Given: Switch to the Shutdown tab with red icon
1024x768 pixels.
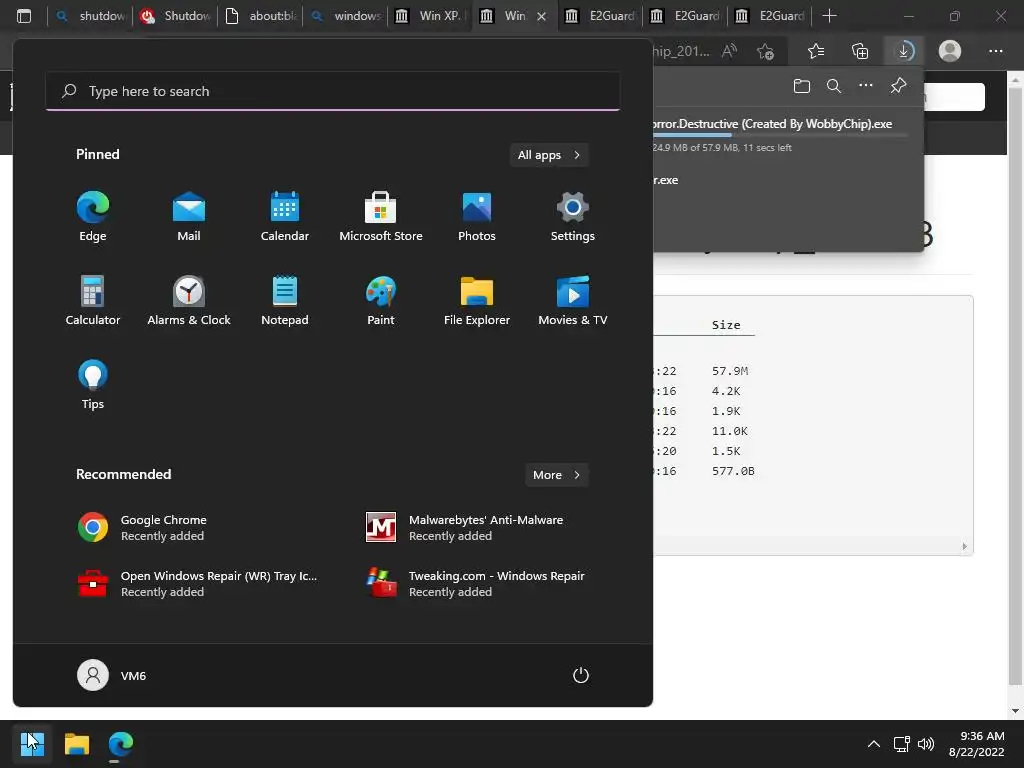Looking at the screenshot, I should [175, 16].
